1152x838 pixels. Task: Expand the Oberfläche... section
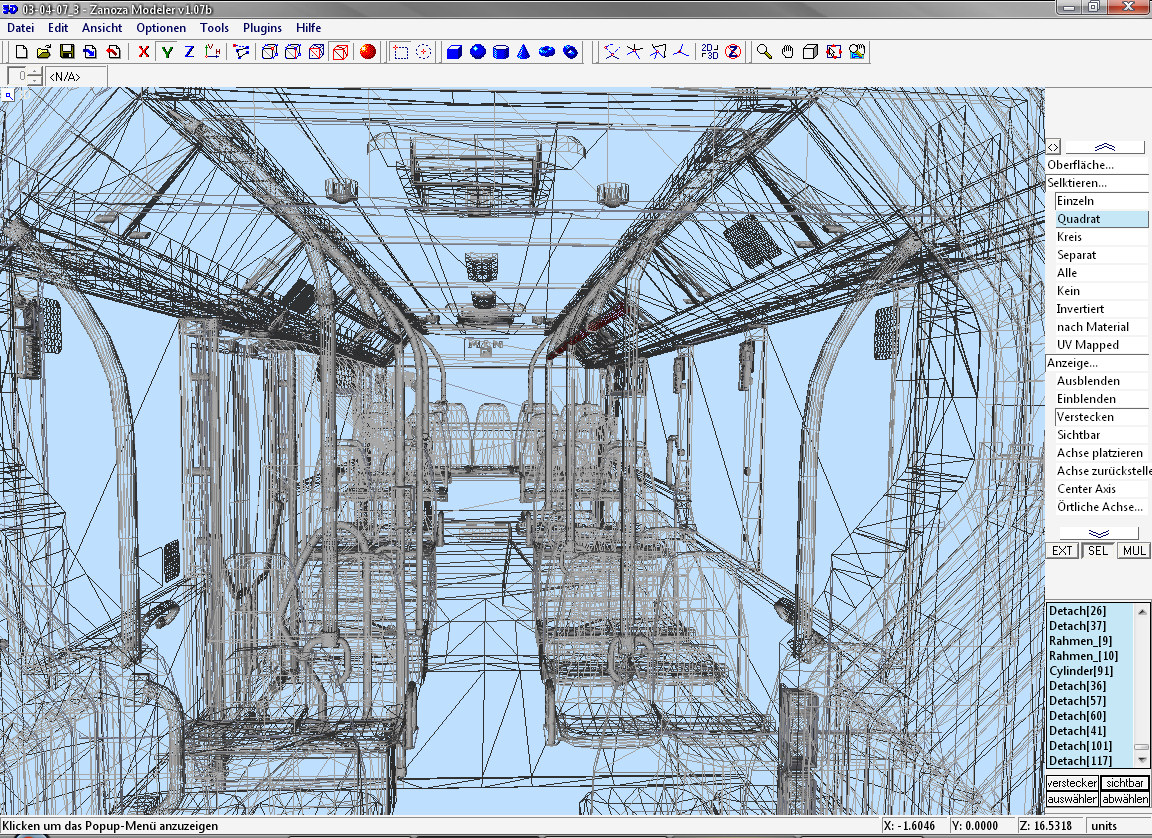(x=1097, y=165)
